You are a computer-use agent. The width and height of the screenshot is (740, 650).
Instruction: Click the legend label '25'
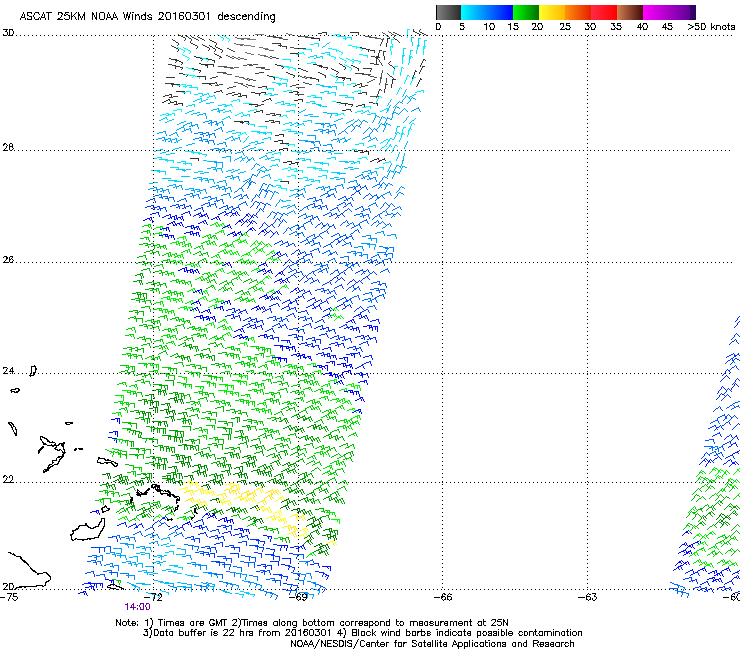[x=565, y=27]
